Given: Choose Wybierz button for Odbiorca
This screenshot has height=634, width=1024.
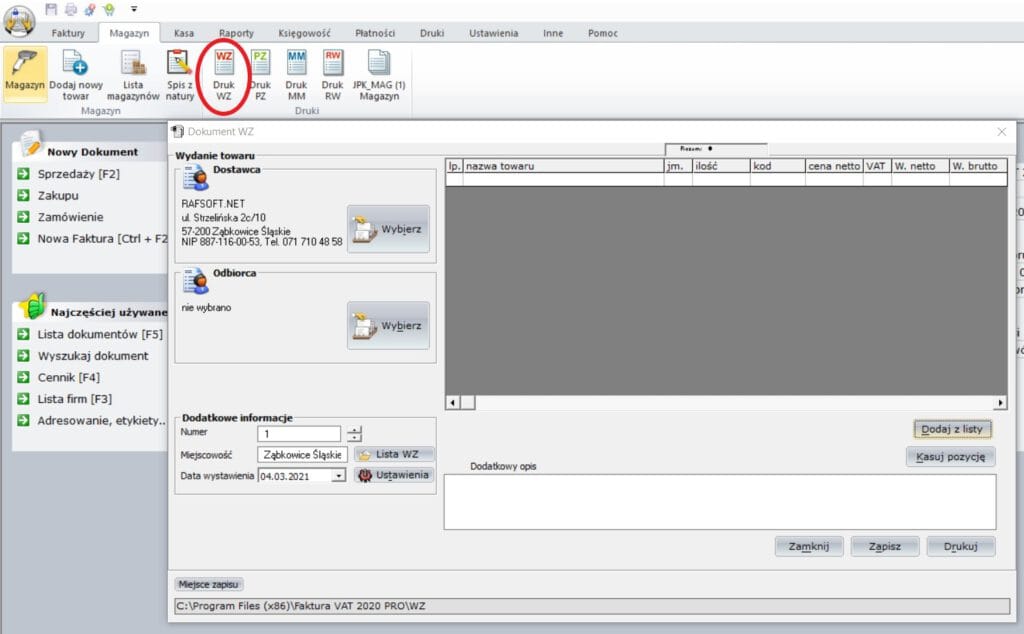Looking at the screenshot, I should [x=388, y=326].
